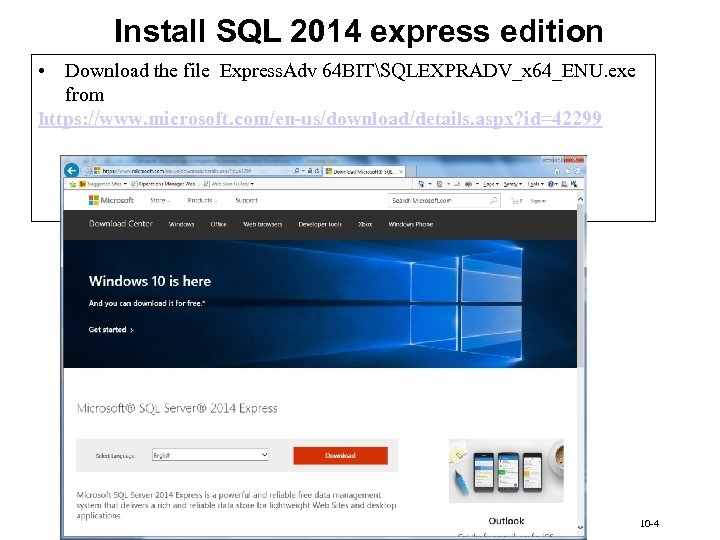Click the home icon in Internet Explorer
The image size is (720, 540).
557,171
